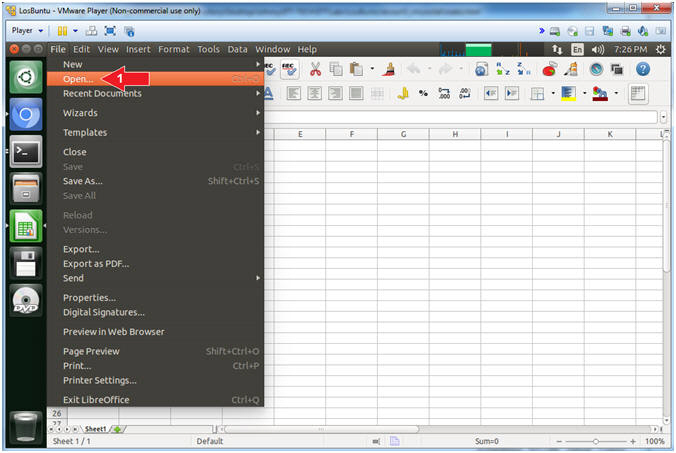Open dropdown arrow next to pause button
676x453 pixels.
[75, 31]
